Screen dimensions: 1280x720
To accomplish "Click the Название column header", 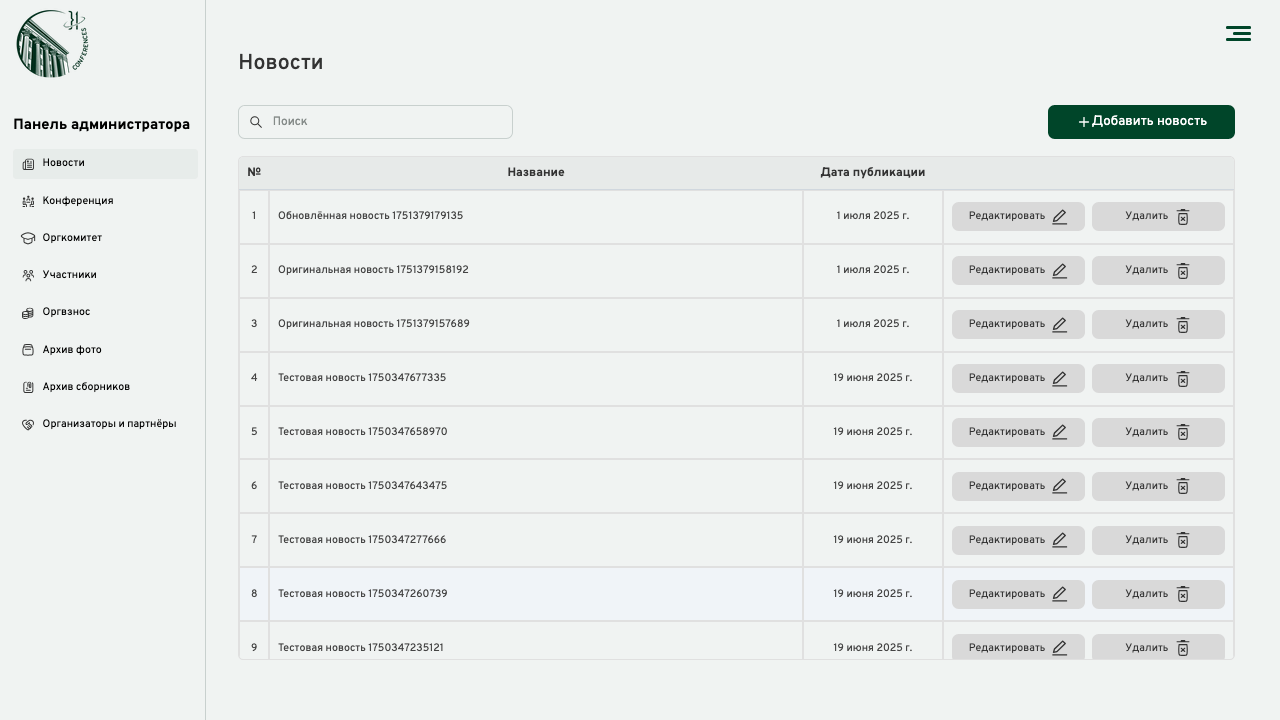I will (x=535, y=173).
